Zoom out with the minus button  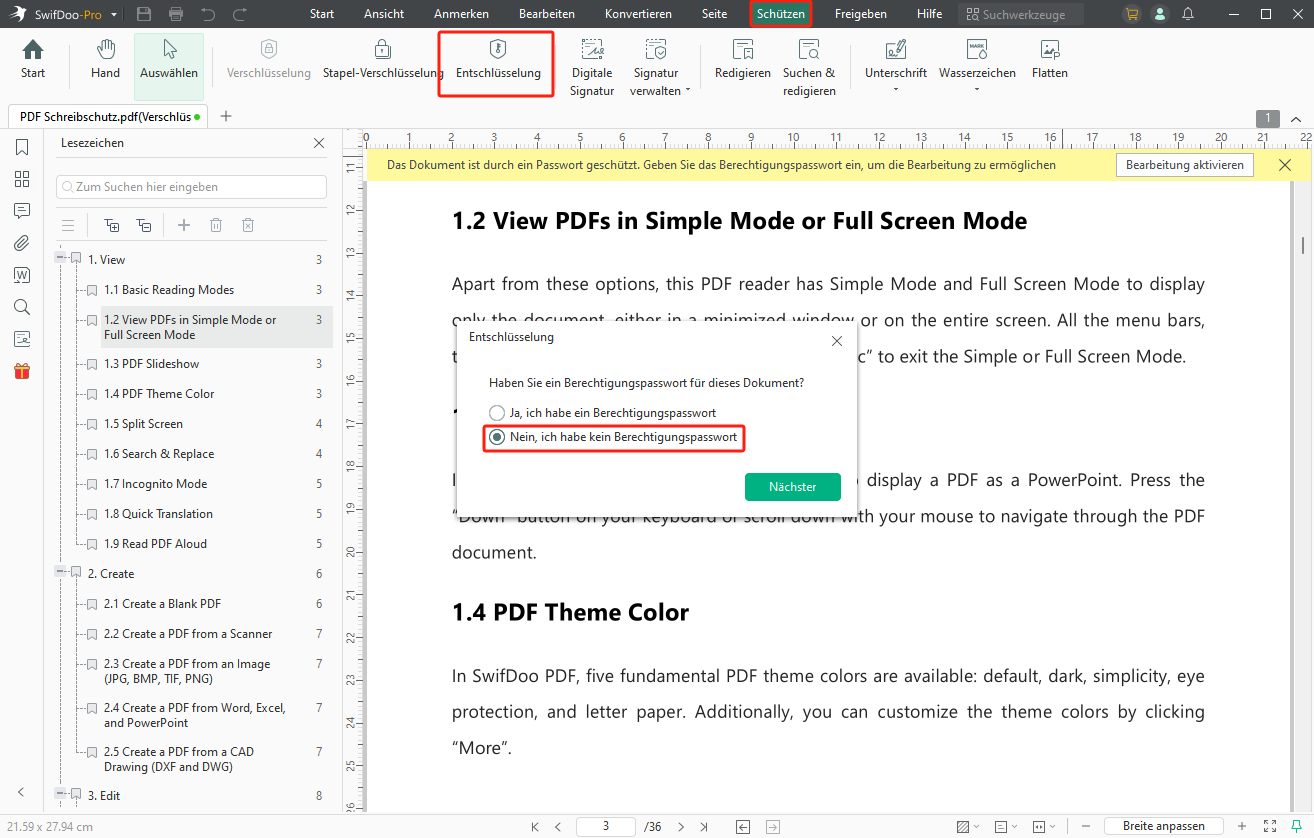tap(1086, 827)
